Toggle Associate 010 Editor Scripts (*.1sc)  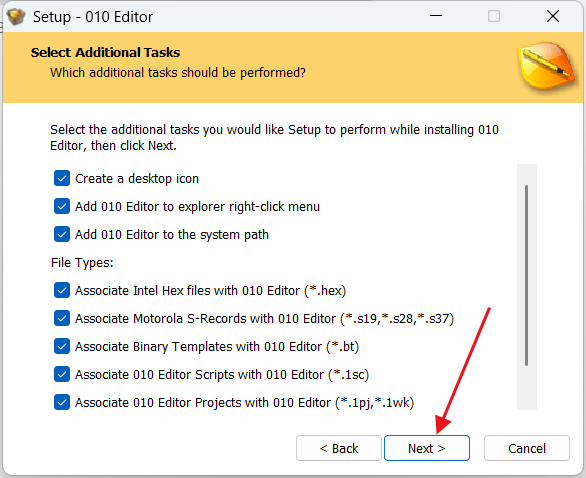[62, 374]
